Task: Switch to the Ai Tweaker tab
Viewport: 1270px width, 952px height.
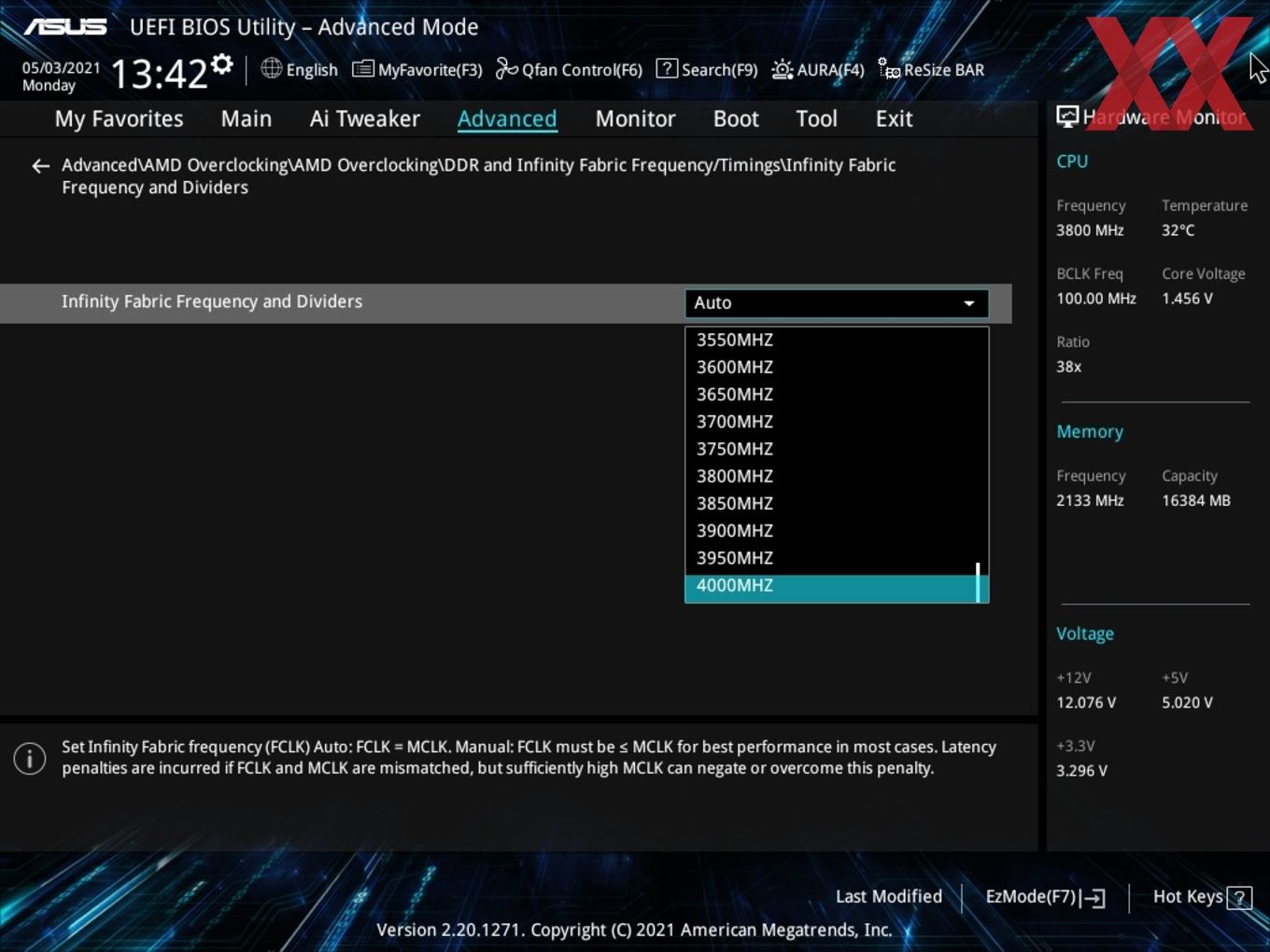Action: 365,119
